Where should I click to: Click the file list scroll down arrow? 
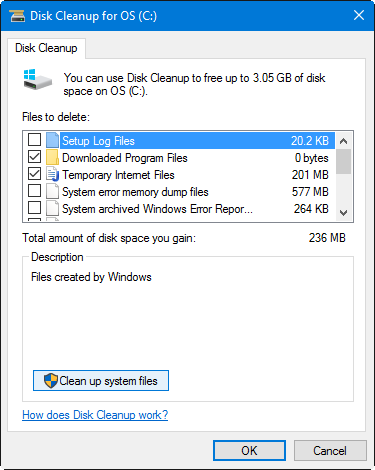[x=344, y=212]
